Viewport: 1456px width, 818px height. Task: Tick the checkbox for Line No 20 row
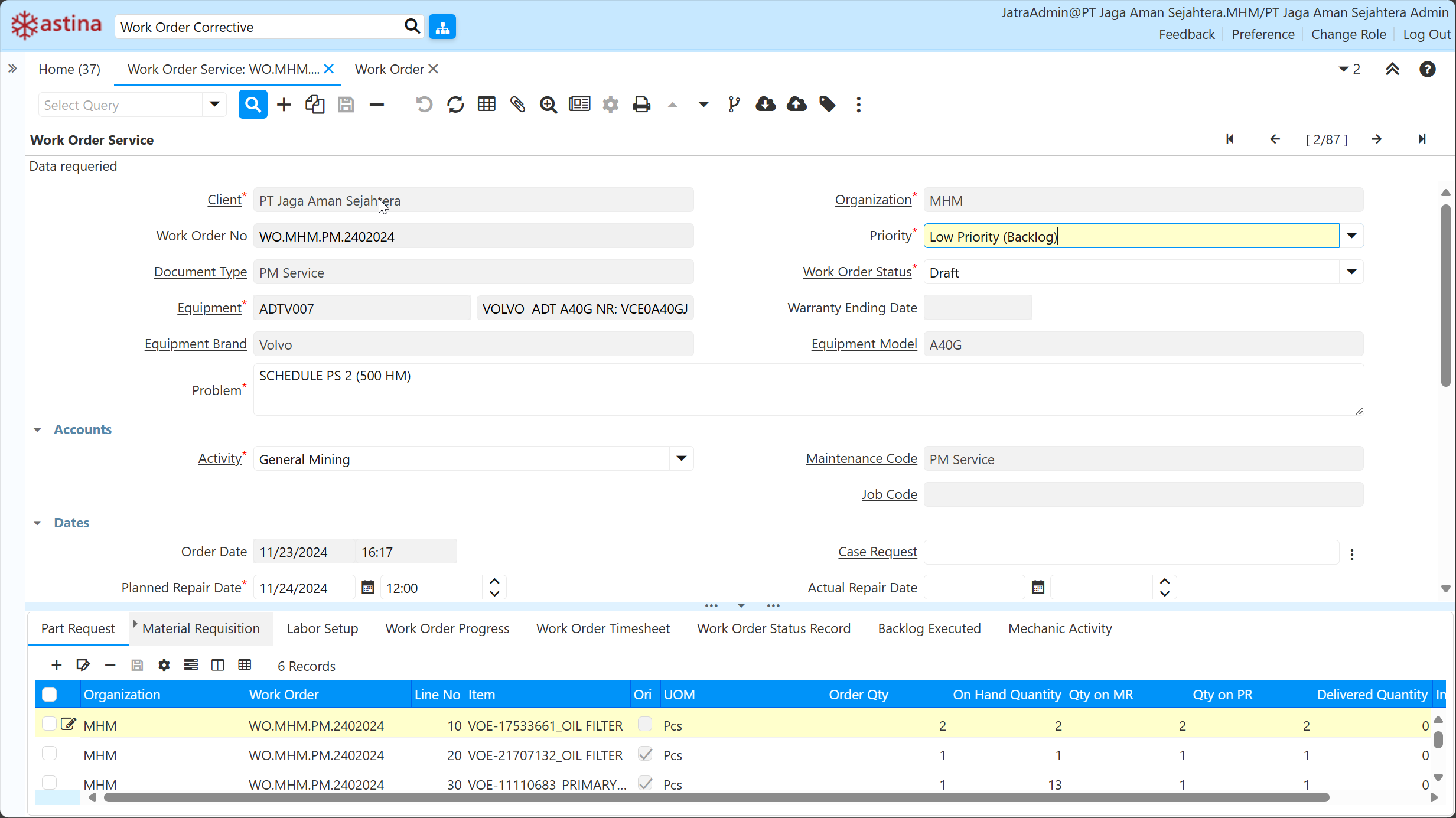point(50,753)
